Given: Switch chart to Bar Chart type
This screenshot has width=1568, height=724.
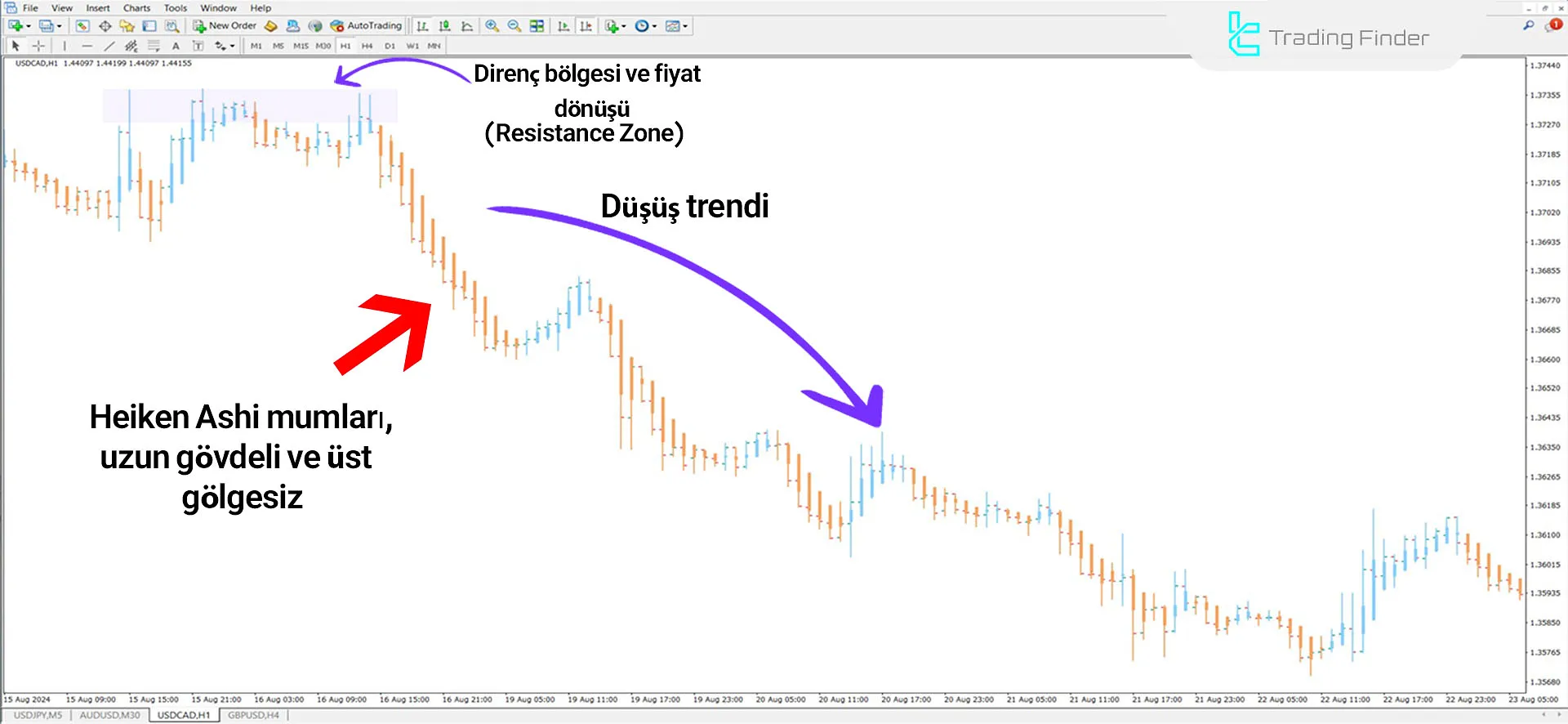Looking at the screenshot, I should (422, 26).
